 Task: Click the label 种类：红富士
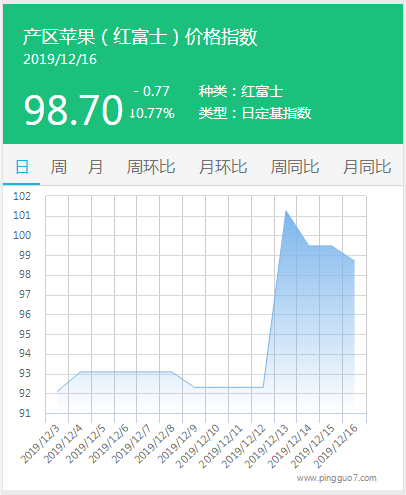tap(241, 91)
